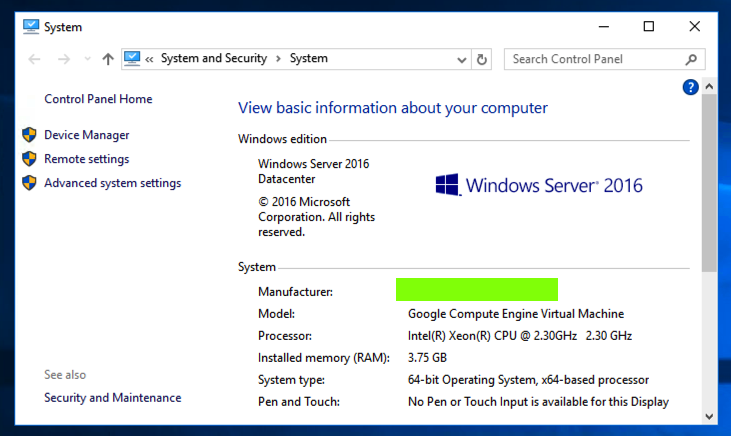Refresh the System page

[x=483, y=59]
